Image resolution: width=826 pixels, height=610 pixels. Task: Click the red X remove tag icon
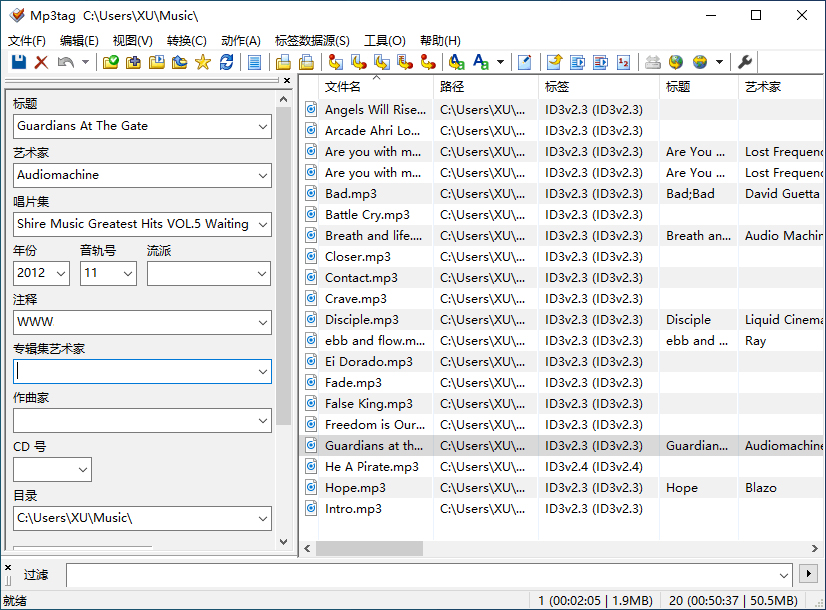pos(41,62)
